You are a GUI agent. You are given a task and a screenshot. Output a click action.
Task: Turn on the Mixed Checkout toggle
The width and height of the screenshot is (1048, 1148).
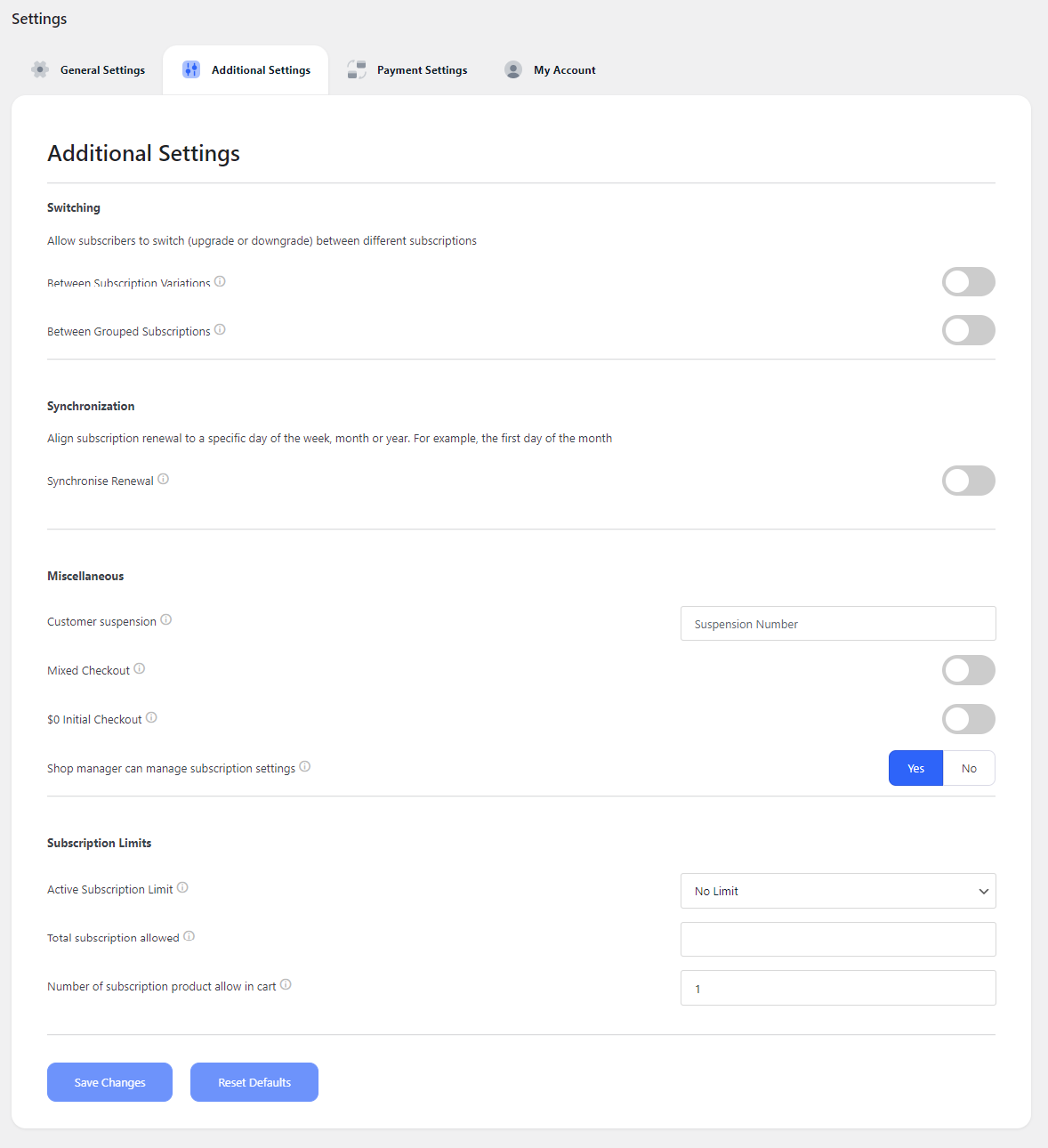pos(969,670)
